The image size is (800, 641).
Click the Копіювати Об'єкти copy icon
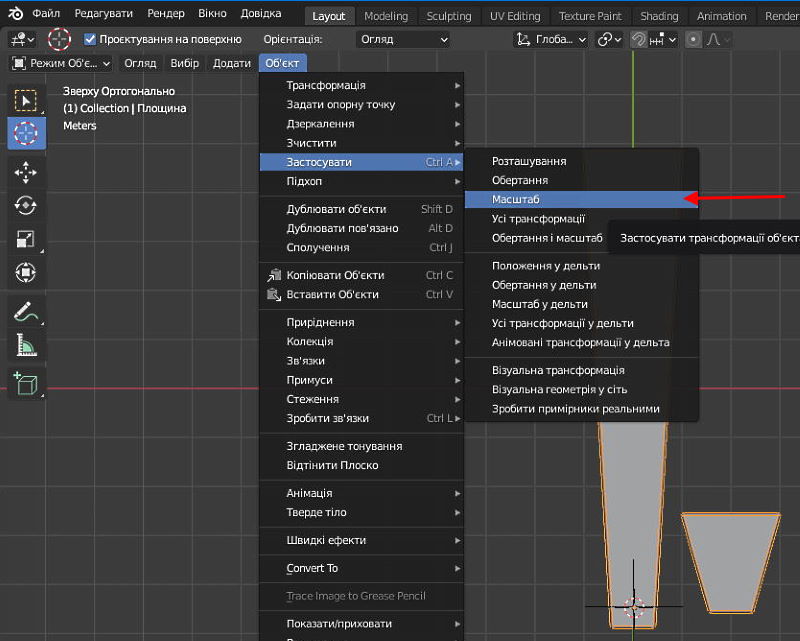coord(274,275)
